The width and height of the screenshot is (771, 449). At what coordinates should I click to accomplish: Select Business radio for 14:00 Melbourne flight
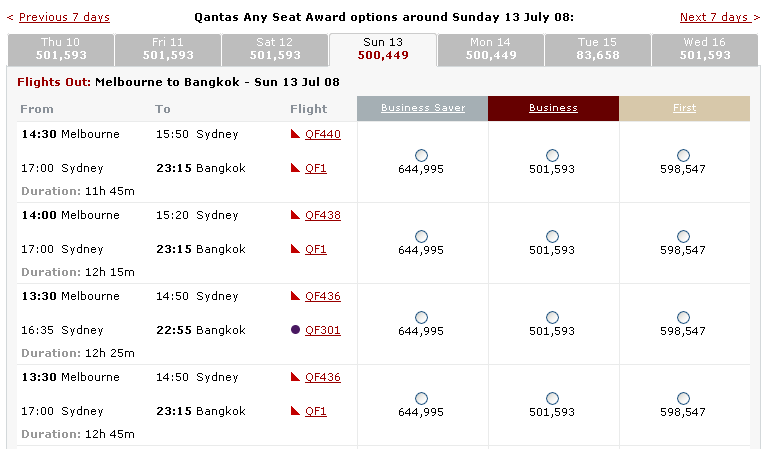[x=552, y=237]
